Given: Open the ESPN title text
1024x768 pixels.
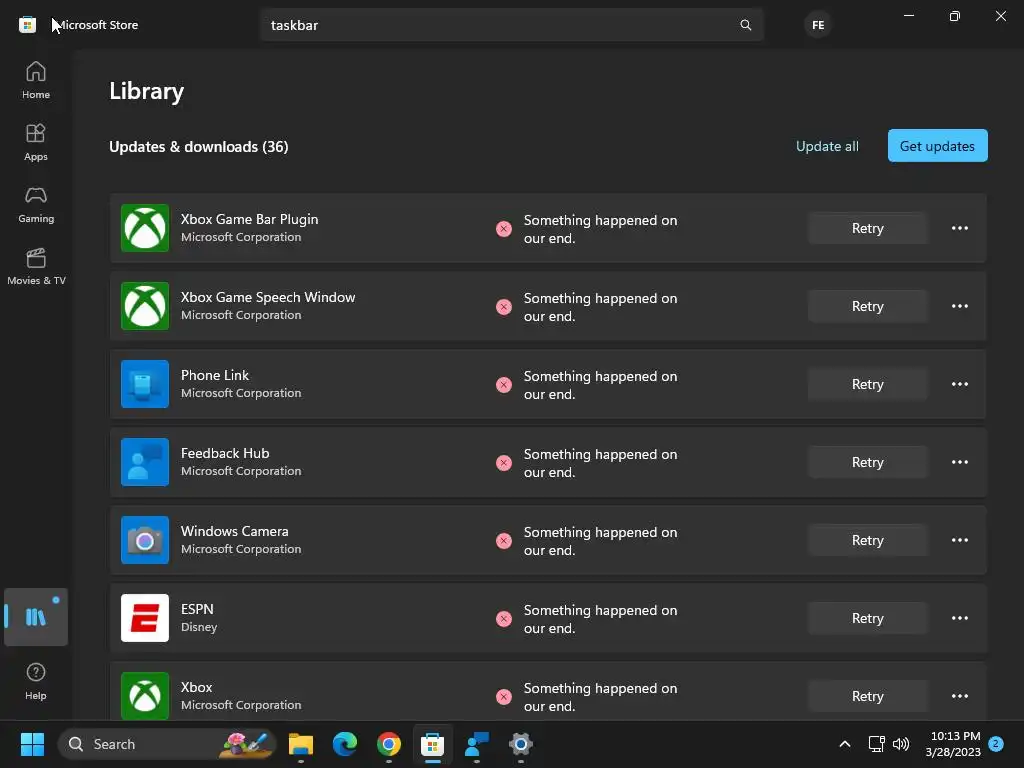Looking at the screenshot, I should 197,609.
